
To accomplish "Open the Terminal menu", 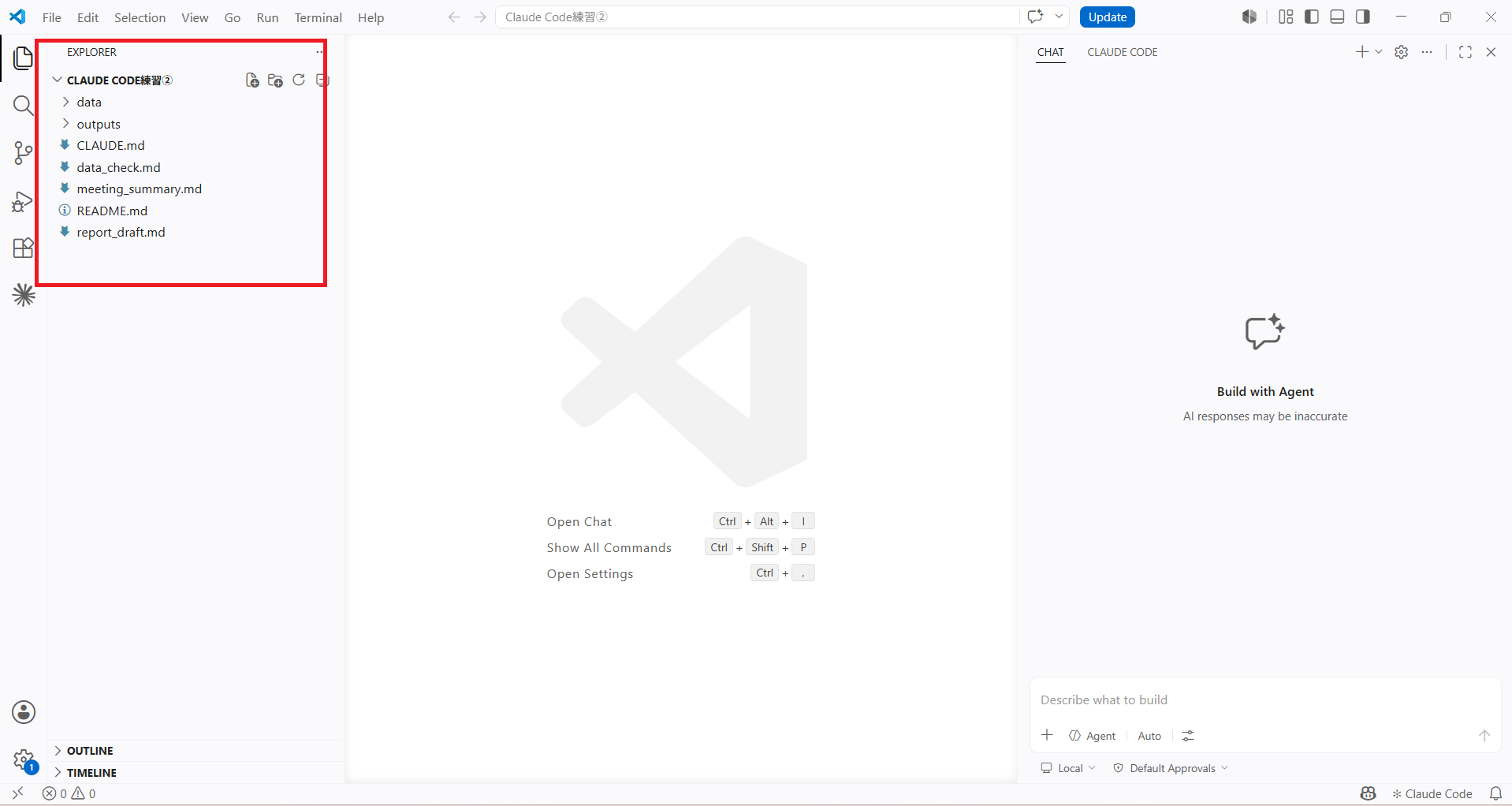I will pos(318,17).
